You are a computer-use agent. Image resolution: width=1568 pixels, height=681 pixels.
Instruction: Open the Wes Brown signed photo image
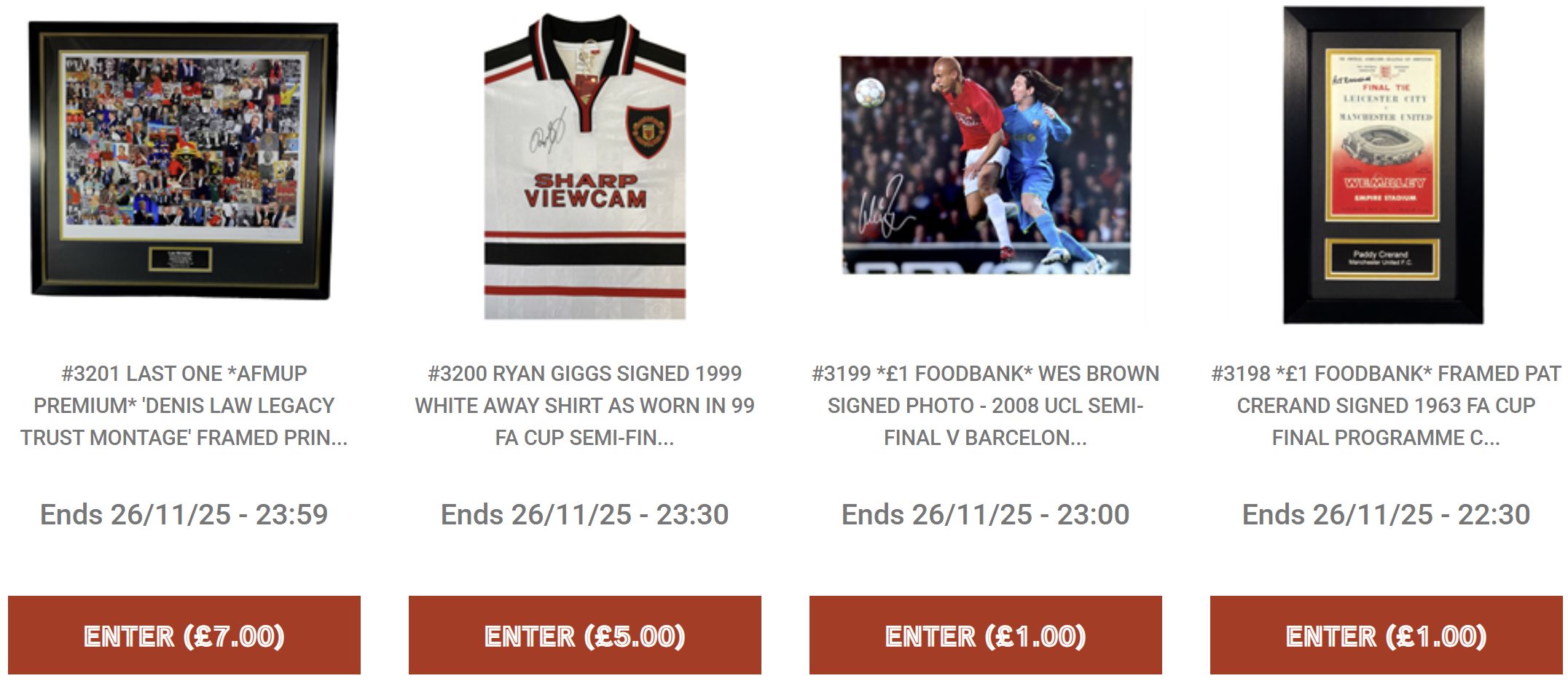986,165
